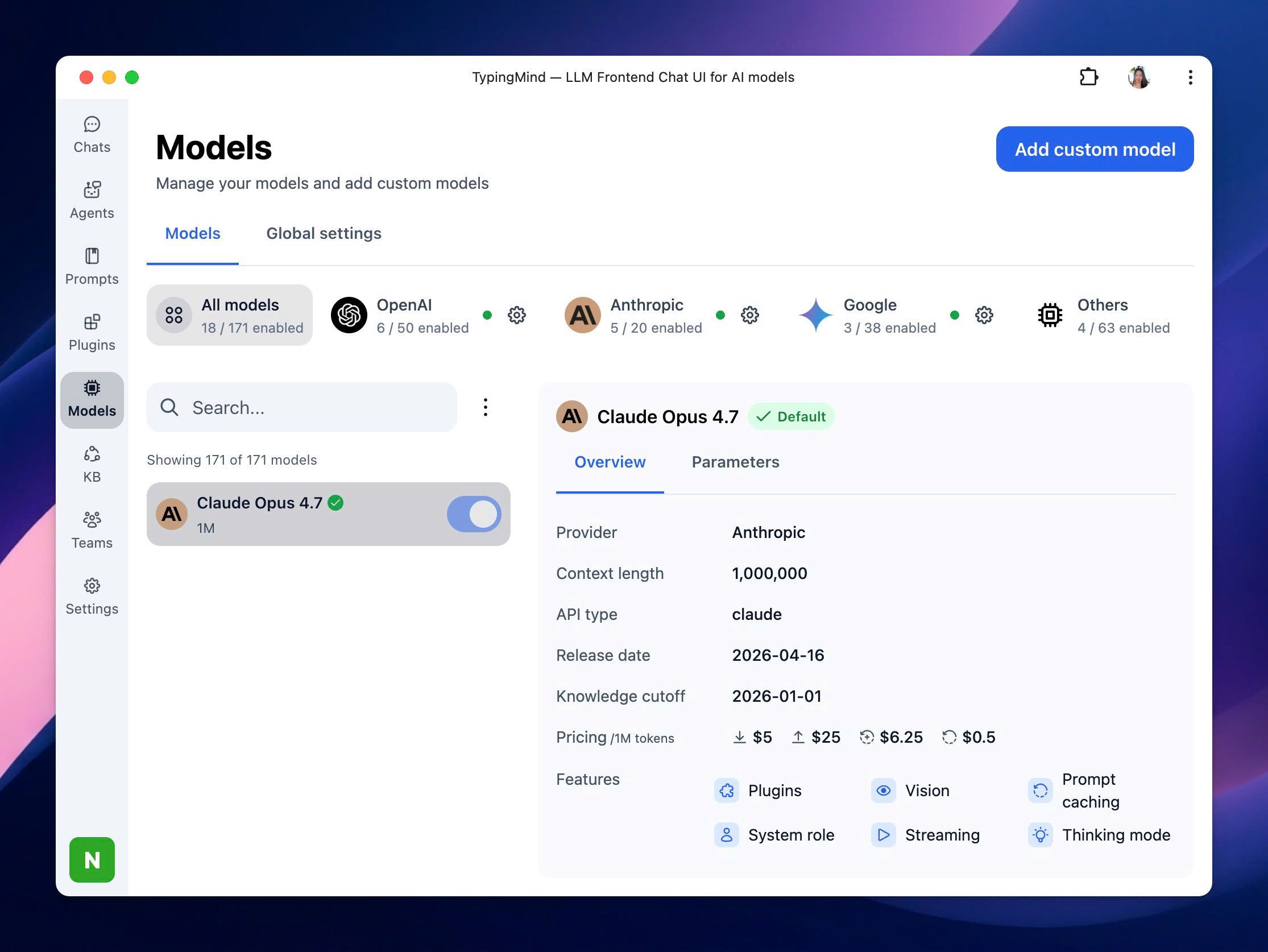The width and height of the screenshot is (1268, 952).
Task: Open Anthropic provider settings gear
Action: point(750,315)
